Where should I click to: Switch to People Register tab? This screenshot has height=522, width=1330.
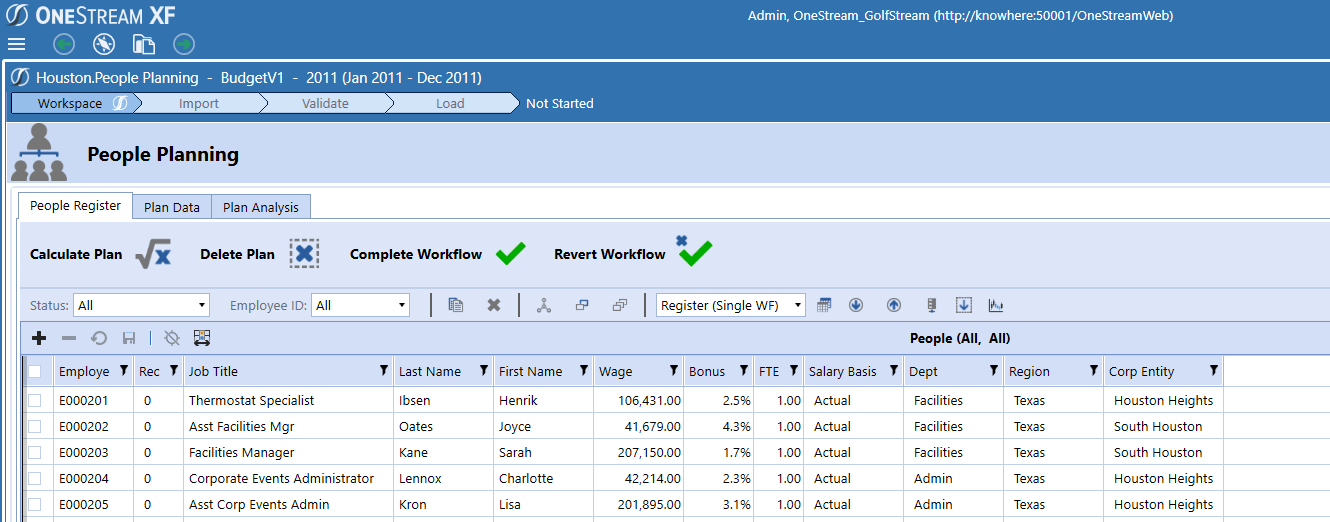click(75, 206)
